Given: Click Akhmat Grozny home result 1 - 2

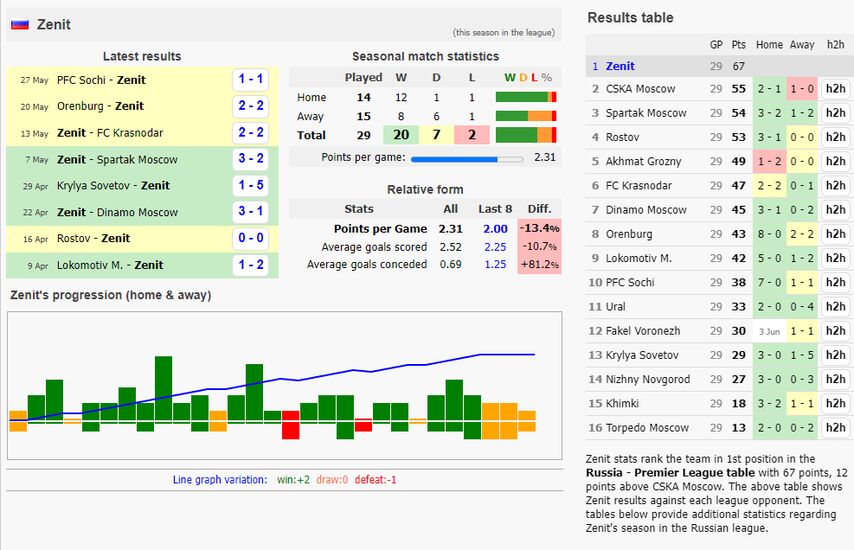Looking at the screenshot, I should 769,161.
